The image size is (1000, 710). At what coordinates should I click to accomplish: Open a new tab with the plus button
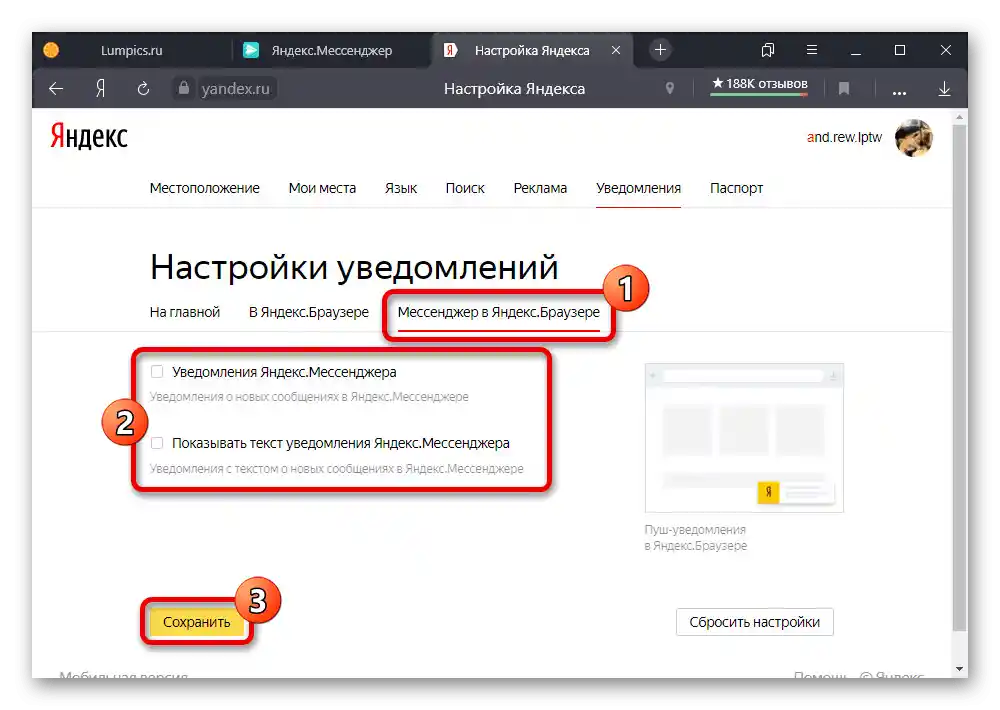click(660, 50)
